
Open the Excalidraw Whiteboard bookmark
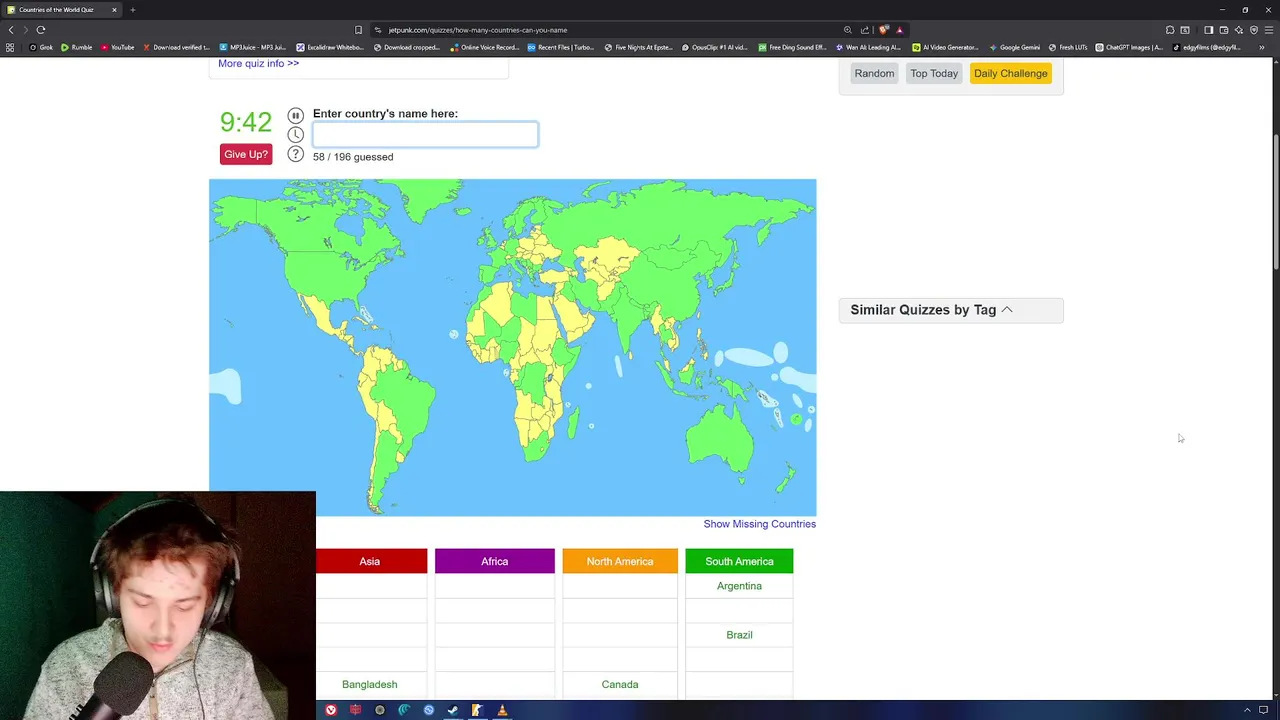(x=330, y=47)
